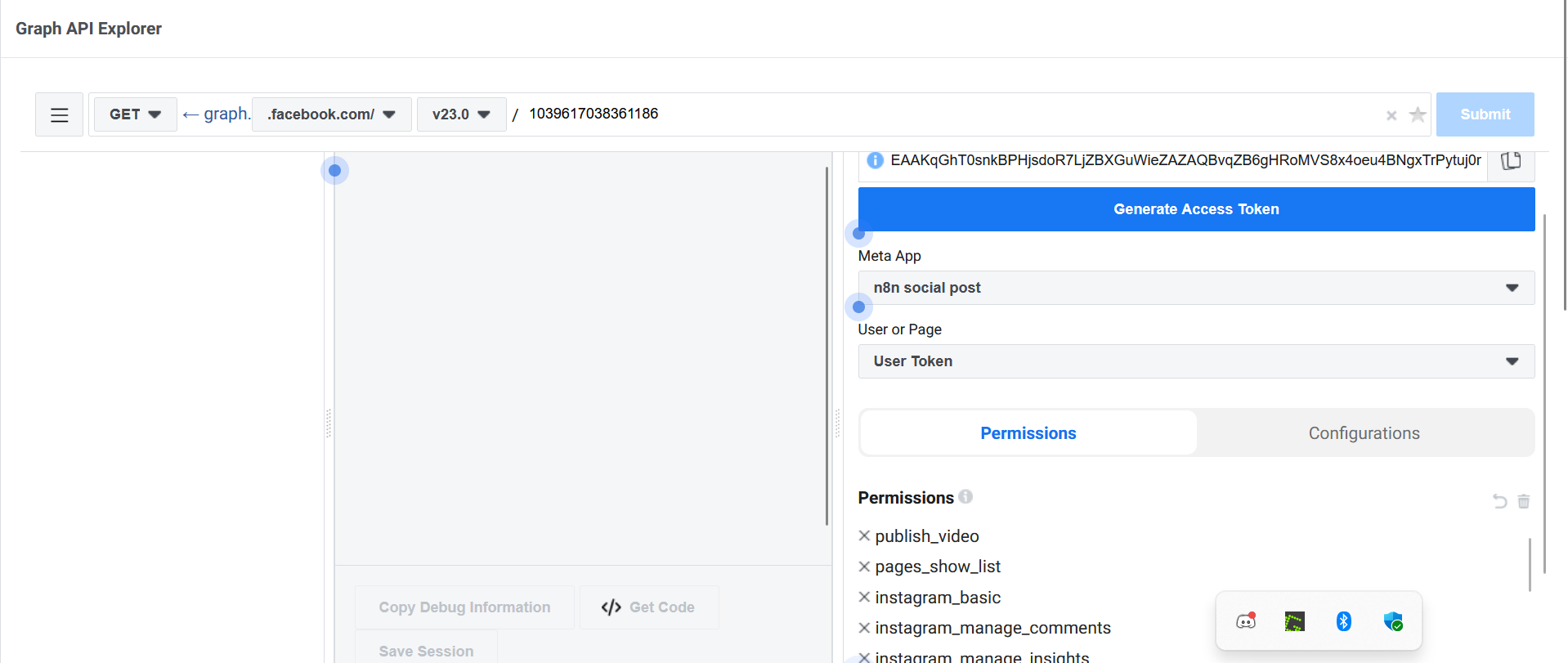This screenshot has width=1568, height=663.
Task: Click the publish_video permission text
Action: click(927, 536)
